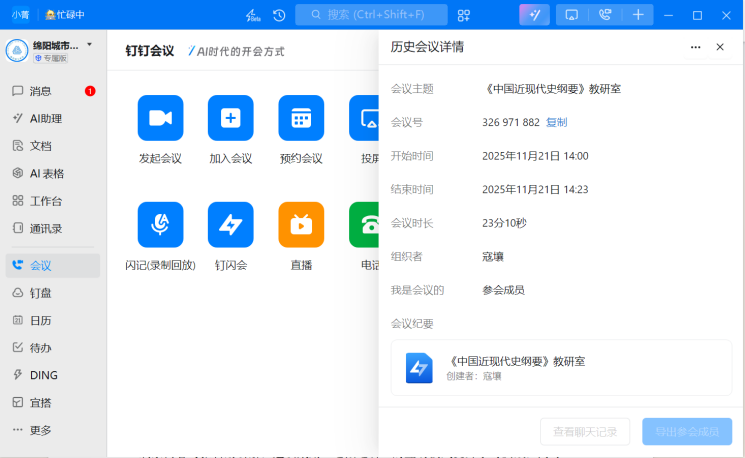Click the AI magic wand button
This screenshot has width=745, height=458.
(x=534, y=15)
